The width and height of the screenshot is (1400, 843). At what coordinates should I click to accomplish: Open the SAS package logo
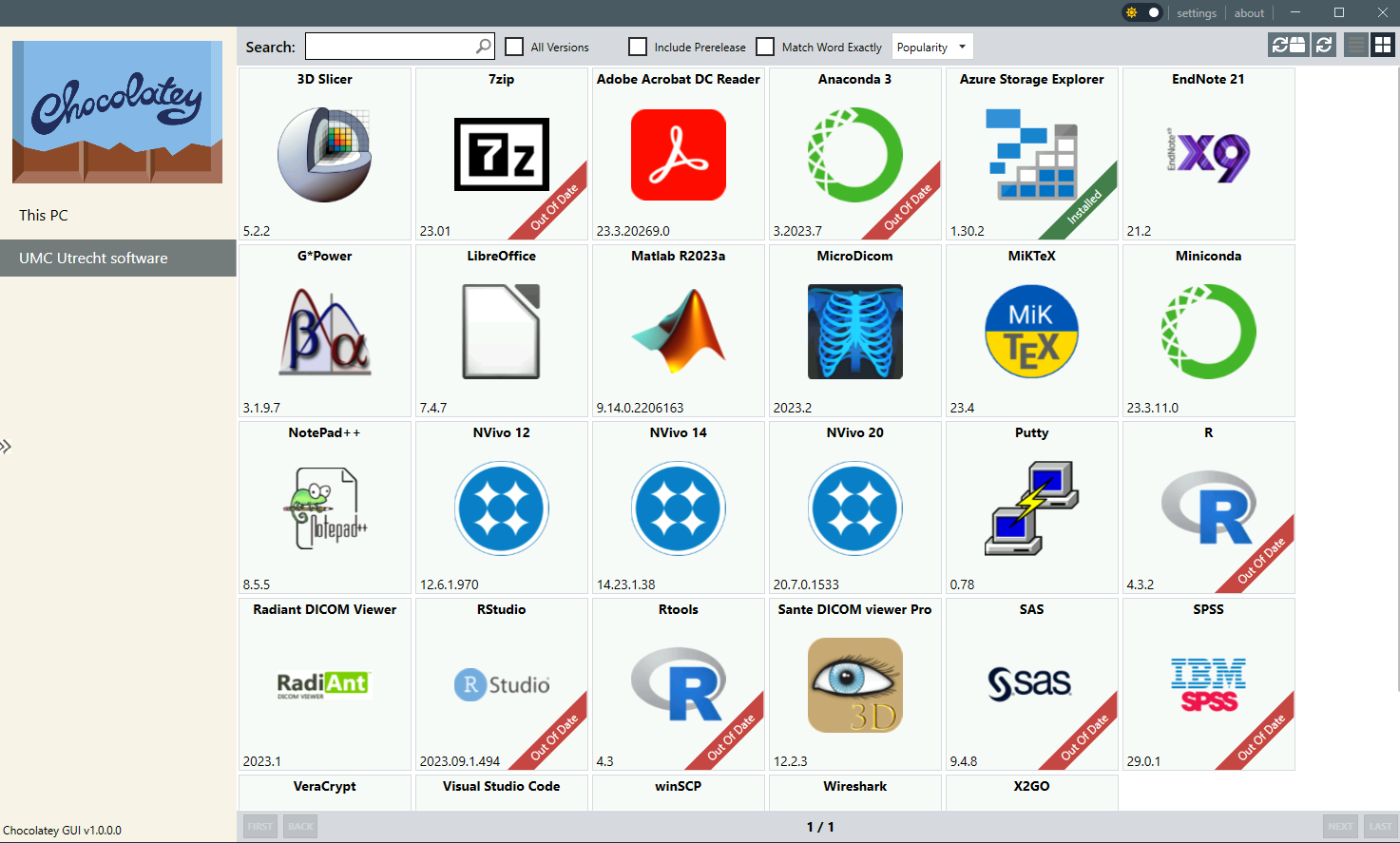pos(1031,684)
